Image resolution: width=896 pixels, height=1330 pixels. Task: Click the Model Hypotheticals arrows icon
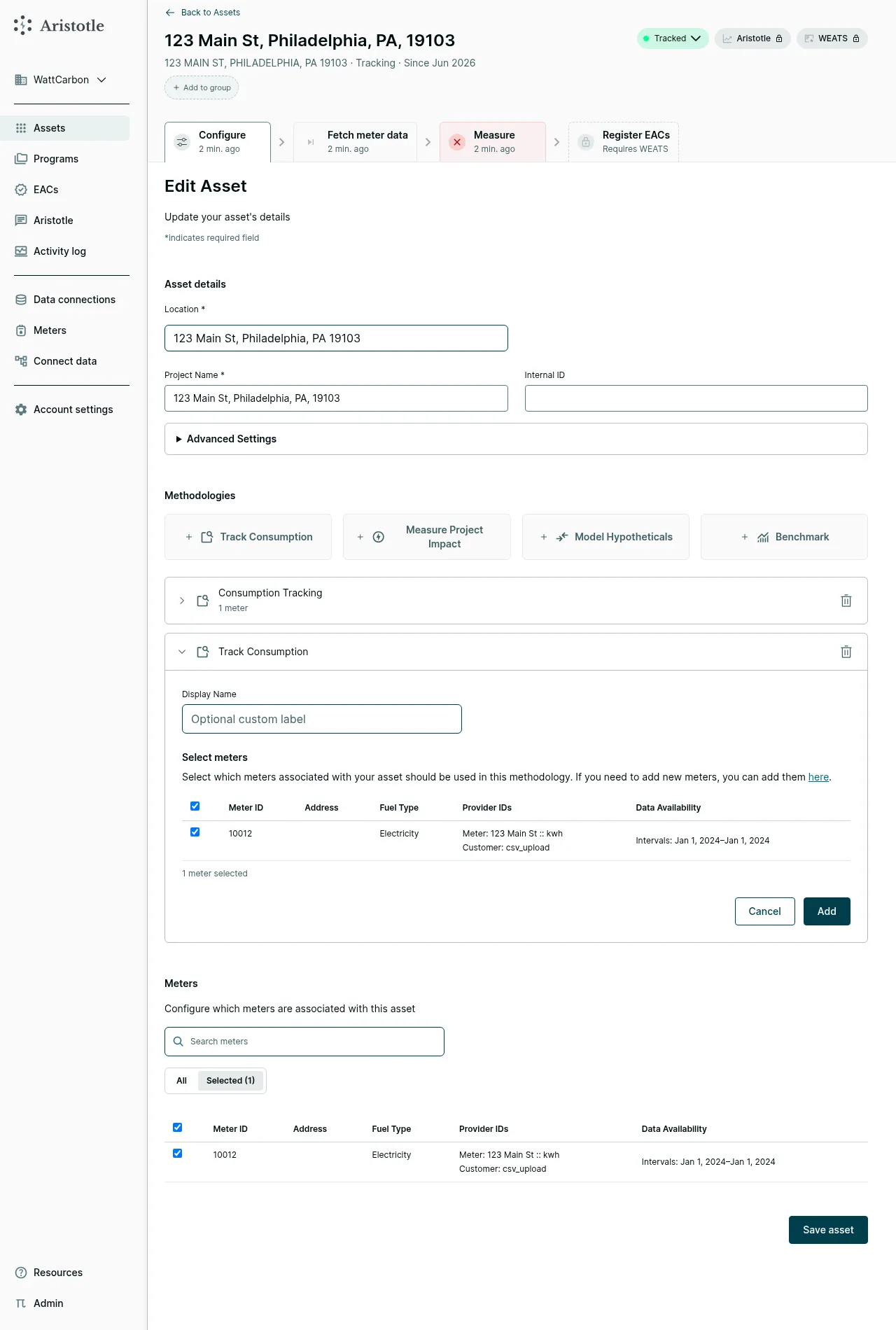[x=562, y=537]
